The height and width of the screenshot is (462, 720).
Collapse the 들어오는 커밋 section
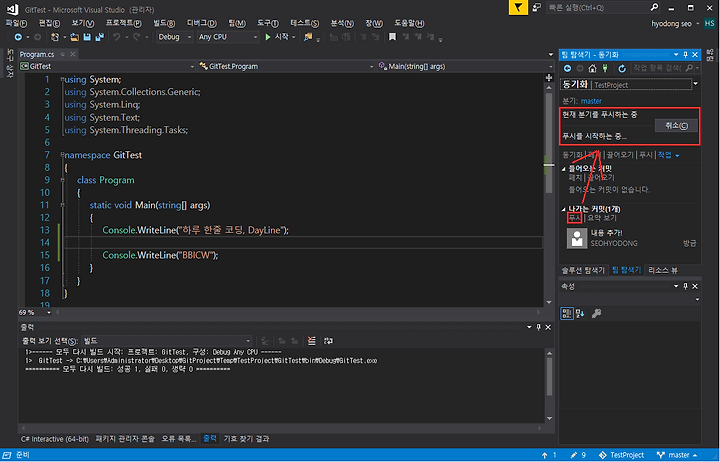pos(564,169)
